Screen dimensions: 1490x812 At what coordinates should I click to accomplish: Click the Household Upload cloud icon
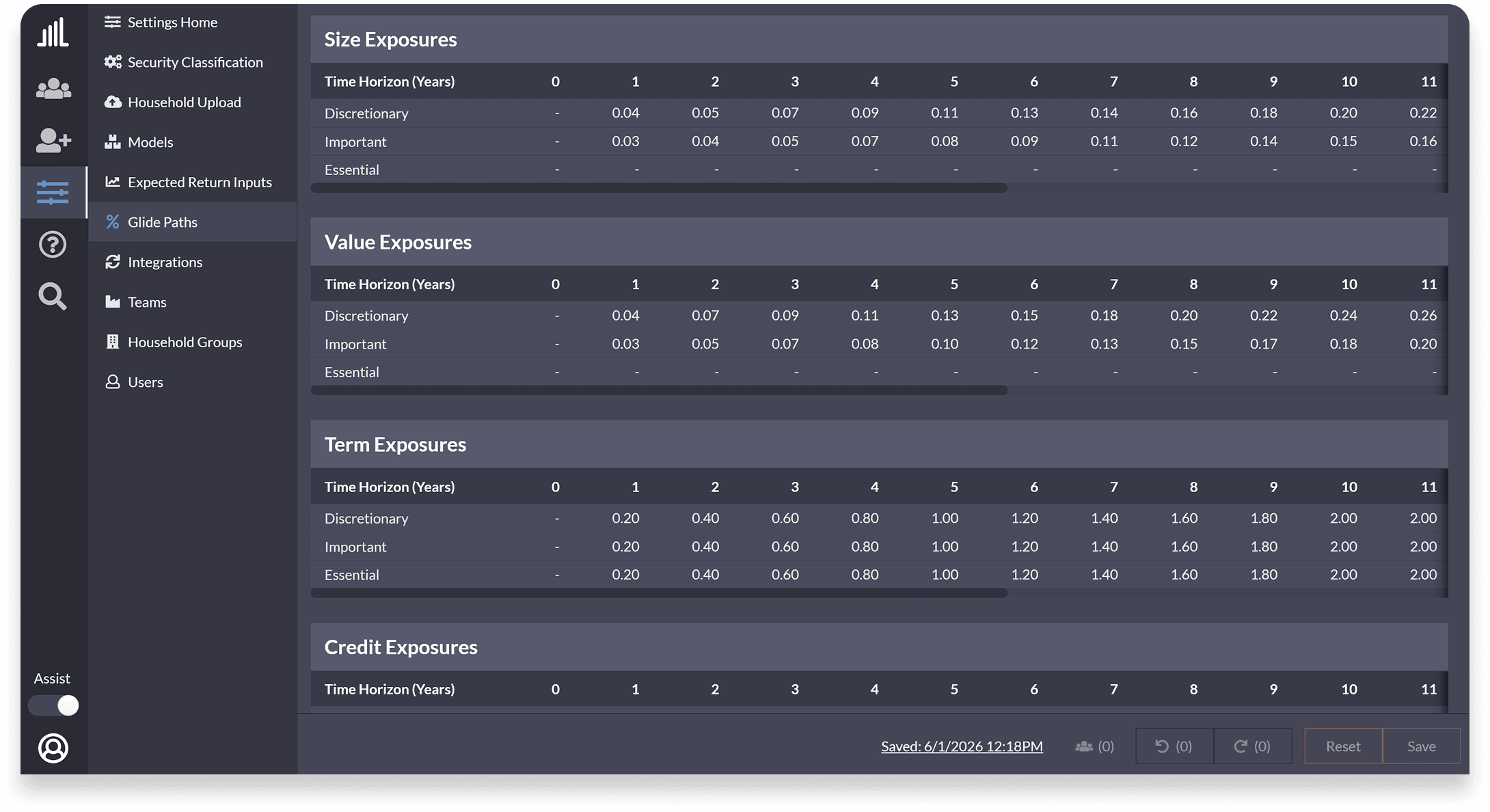click(x=113, y=102)
